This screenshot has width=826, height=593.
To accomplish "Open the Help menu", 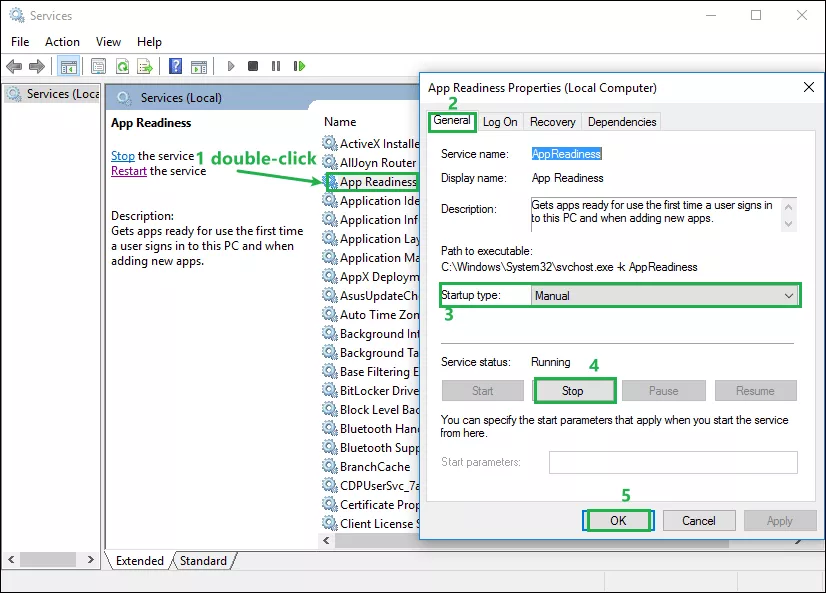I will [x=149, y=42].
